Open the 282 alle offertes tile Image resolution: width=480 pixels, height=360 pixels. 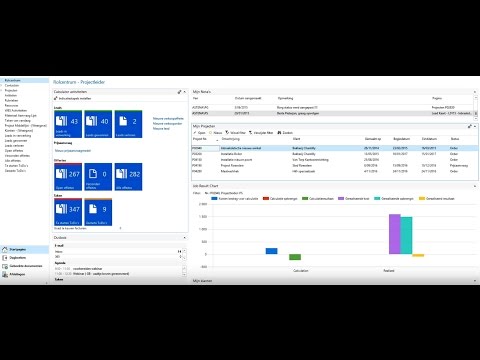[x=128, y=177]
